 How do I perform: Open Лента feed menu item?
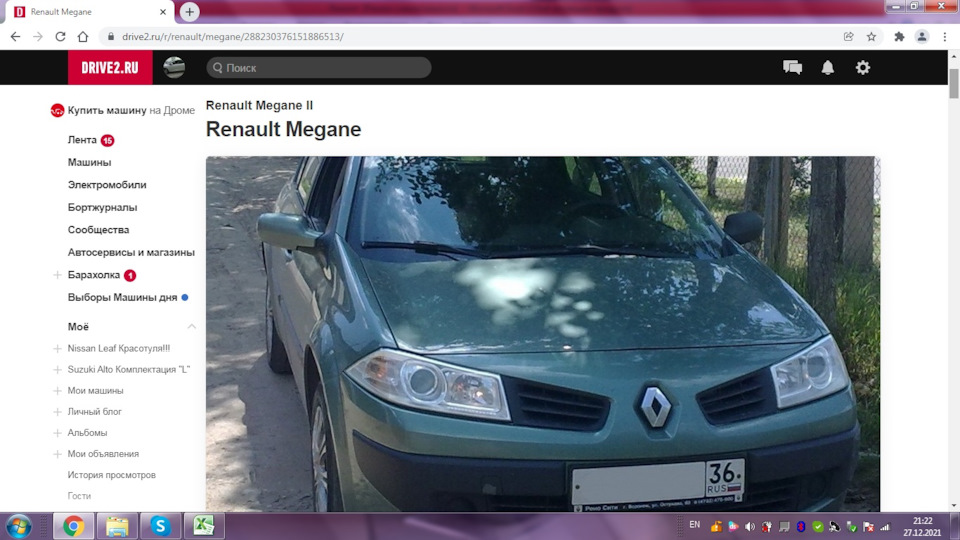click(82, 140)
